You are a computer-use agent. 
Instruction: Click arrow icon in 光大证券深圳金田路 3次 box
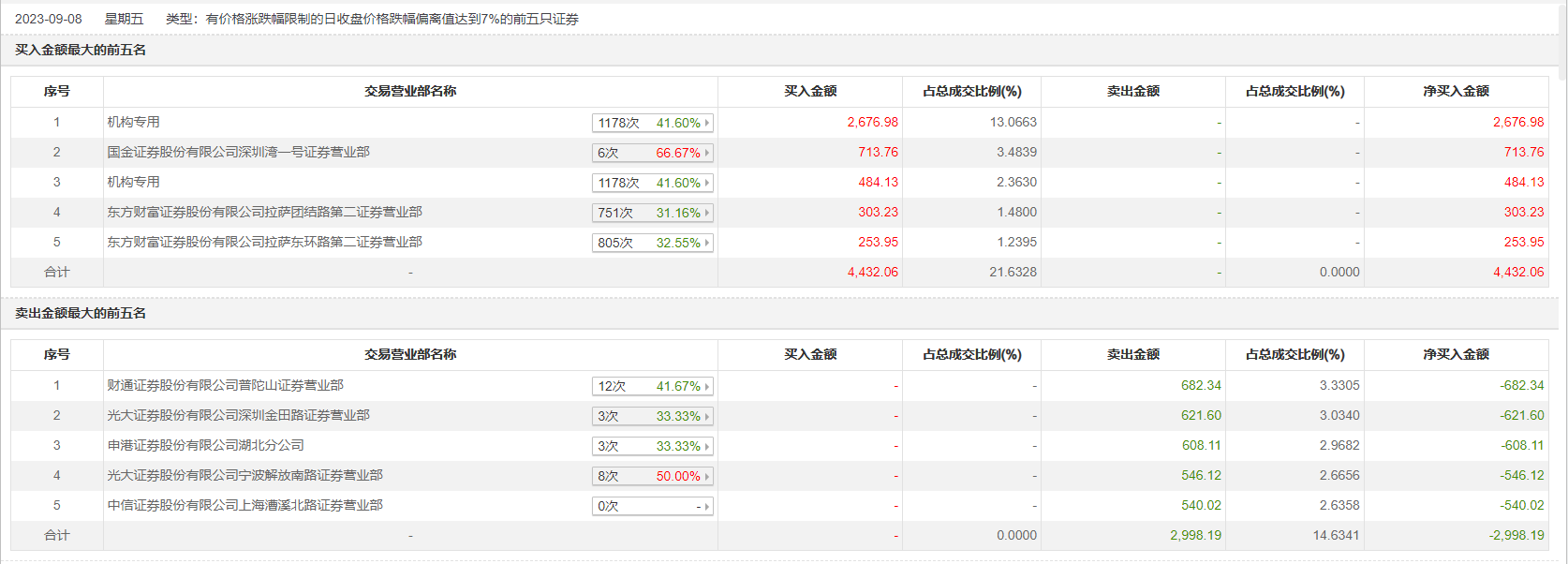(707, 416)
